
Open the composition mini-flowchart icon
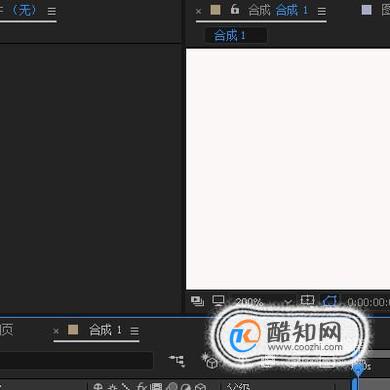(177, 360)
